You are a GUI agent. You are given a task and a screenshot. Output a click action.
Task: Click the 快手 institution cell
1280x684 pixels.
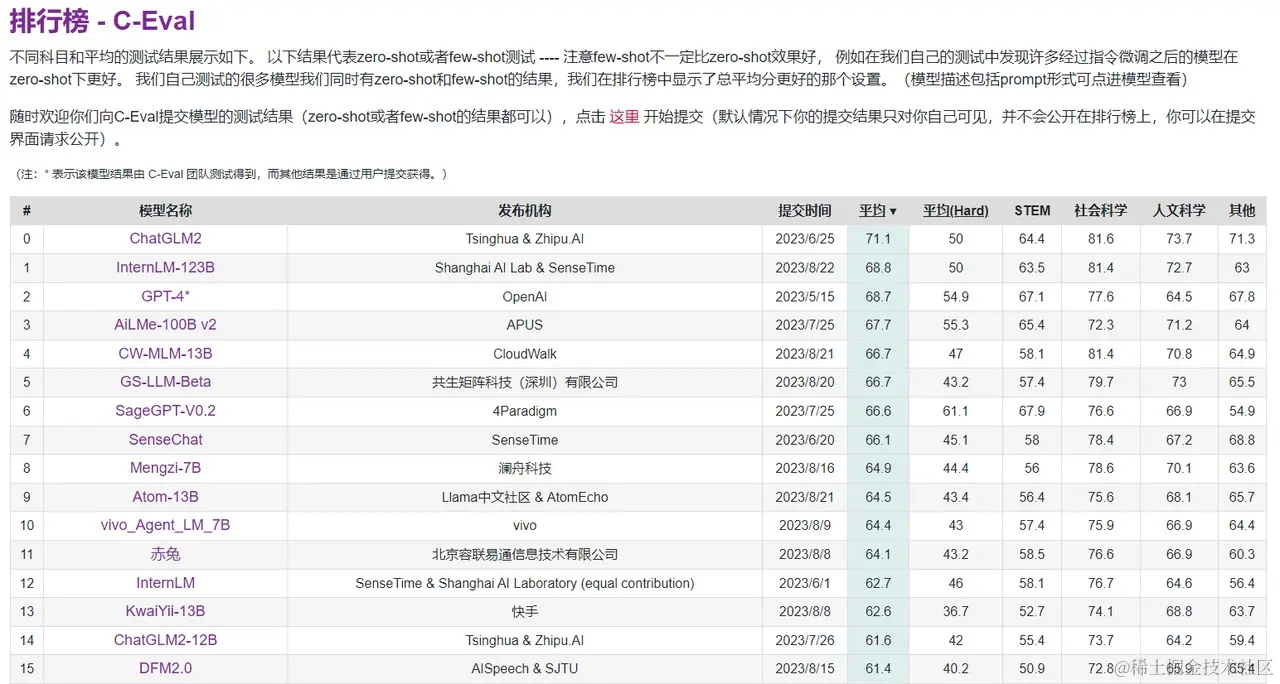click(525, 611)
